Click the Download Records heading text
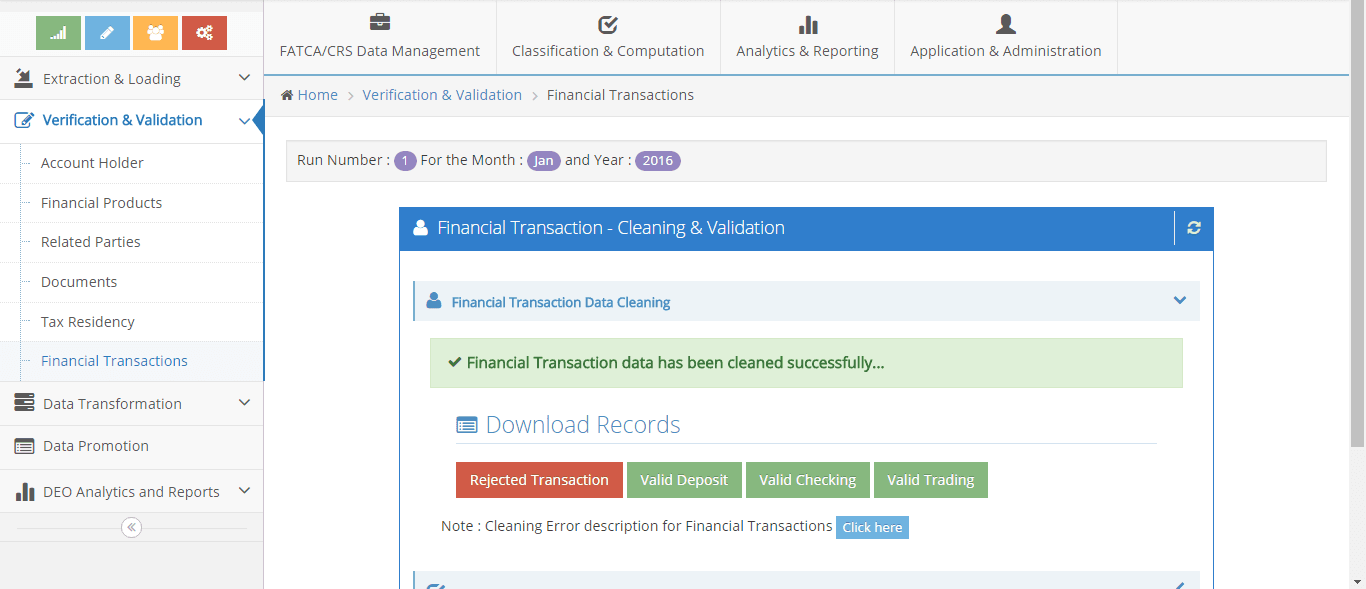 [x=583, y=425]
